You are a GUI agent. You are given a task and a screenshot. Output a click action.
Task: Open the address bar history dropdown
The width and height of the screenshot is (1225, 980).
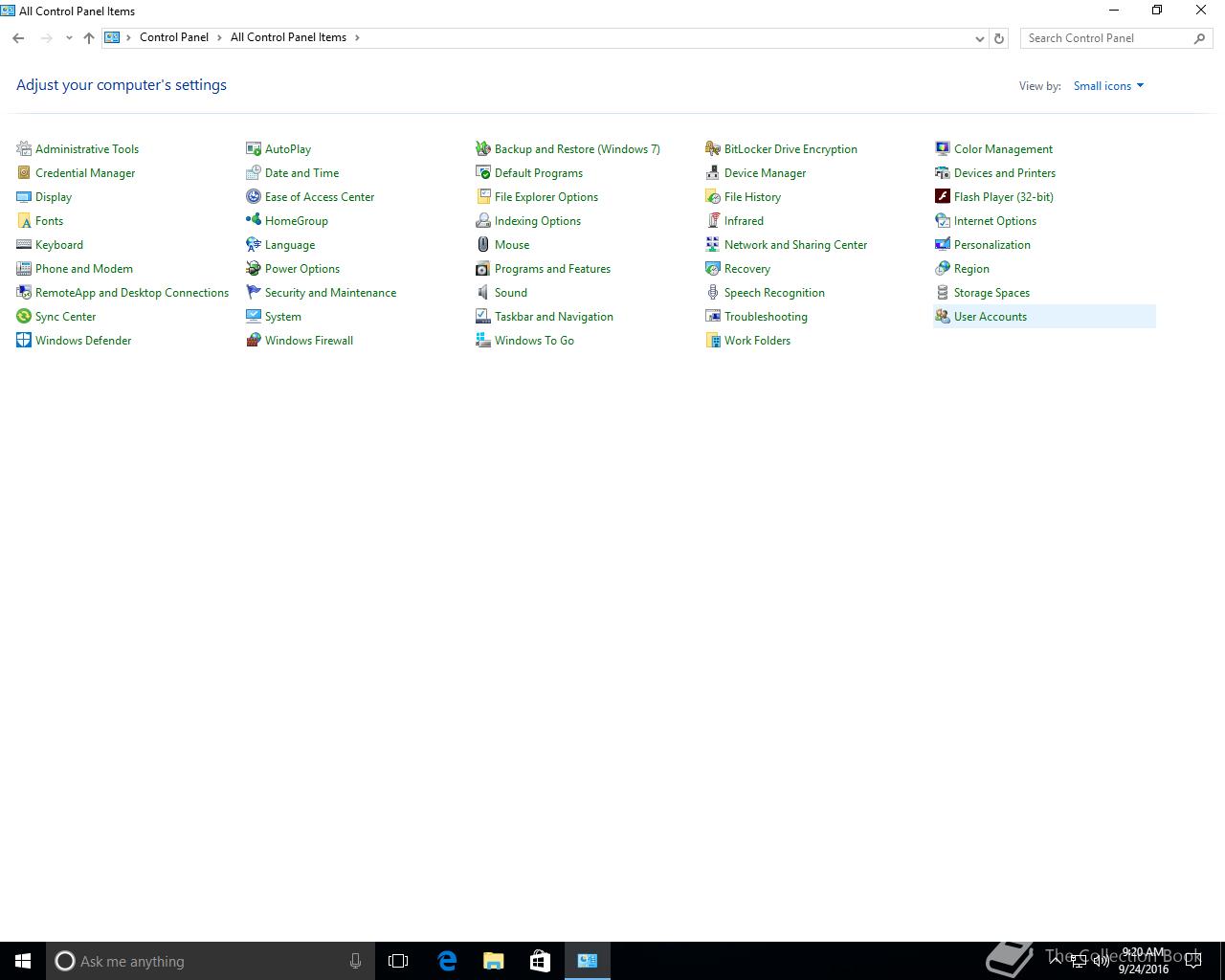[x=979, y=38]
